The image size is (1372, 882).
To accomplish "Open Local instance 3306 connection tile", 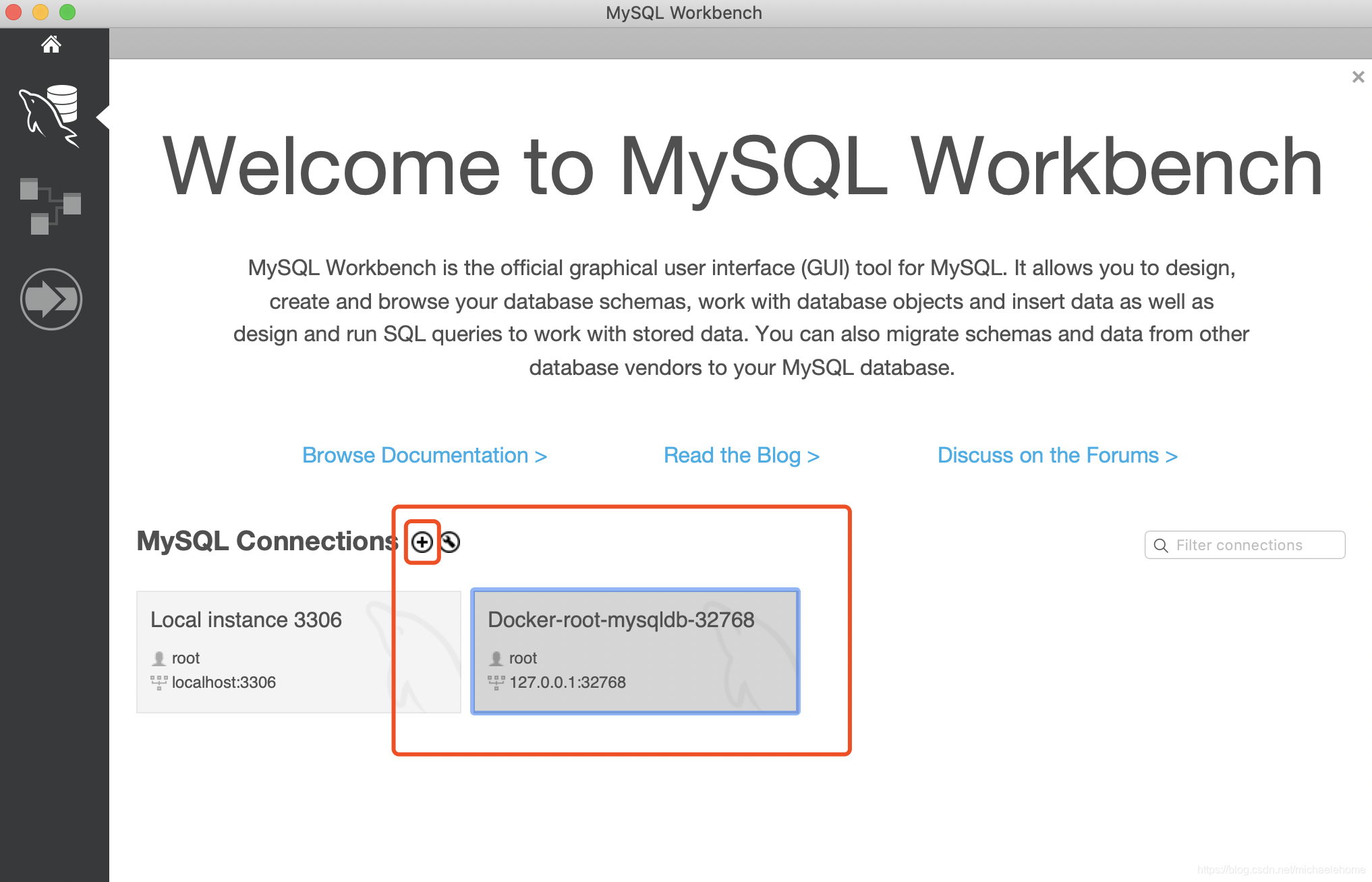I will [298, 651].
